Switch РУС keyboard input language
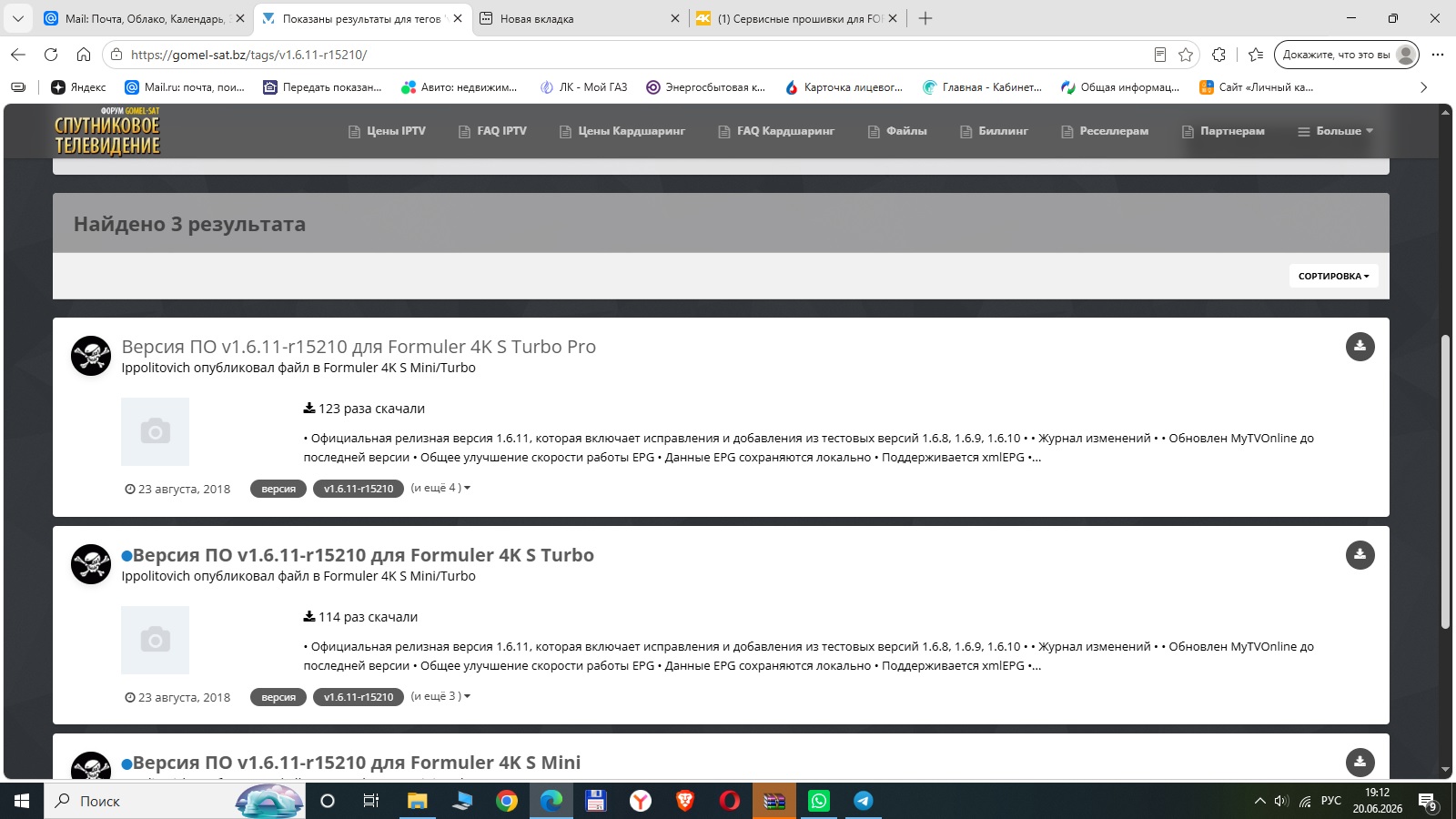 pyautogui.click(x=1331, y=801)
